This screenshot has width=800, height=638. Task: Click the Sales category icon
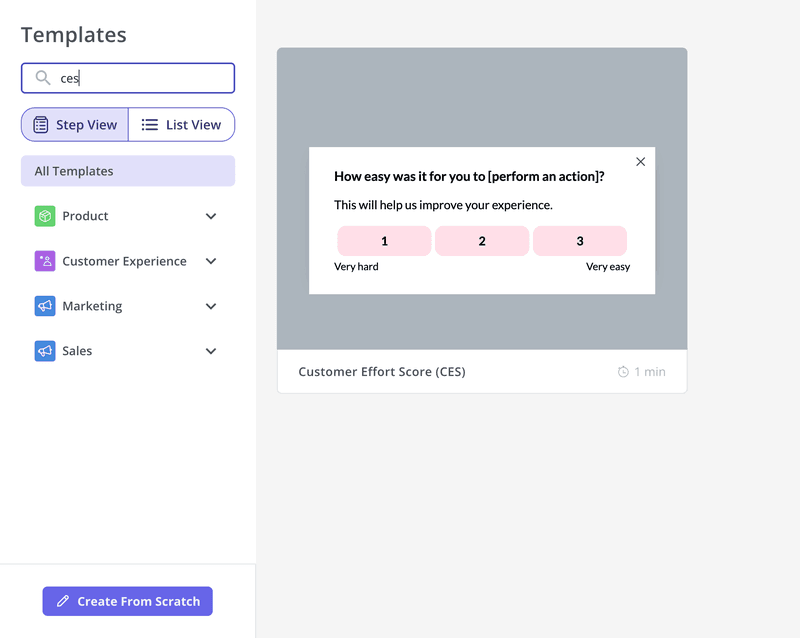click(44, 350)
